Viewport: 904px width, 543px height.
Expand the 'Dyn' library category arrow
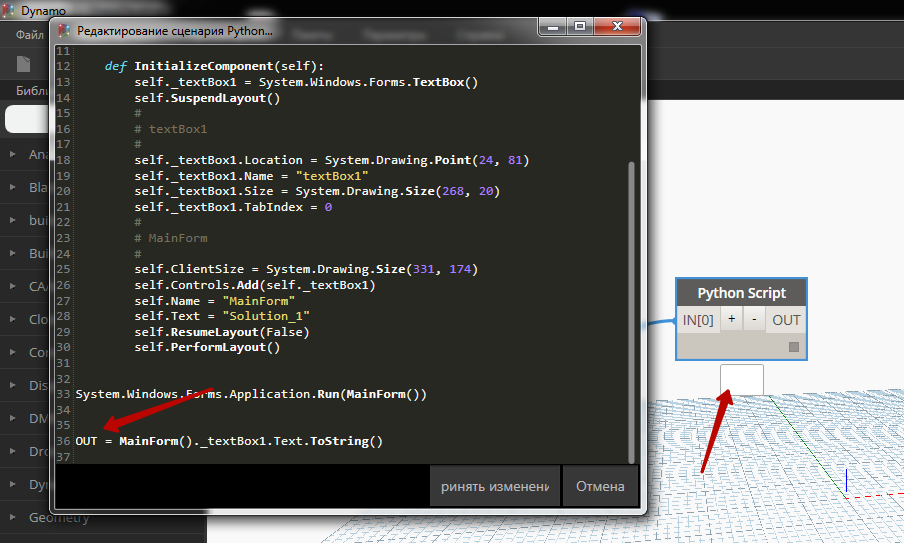[12, 485]
